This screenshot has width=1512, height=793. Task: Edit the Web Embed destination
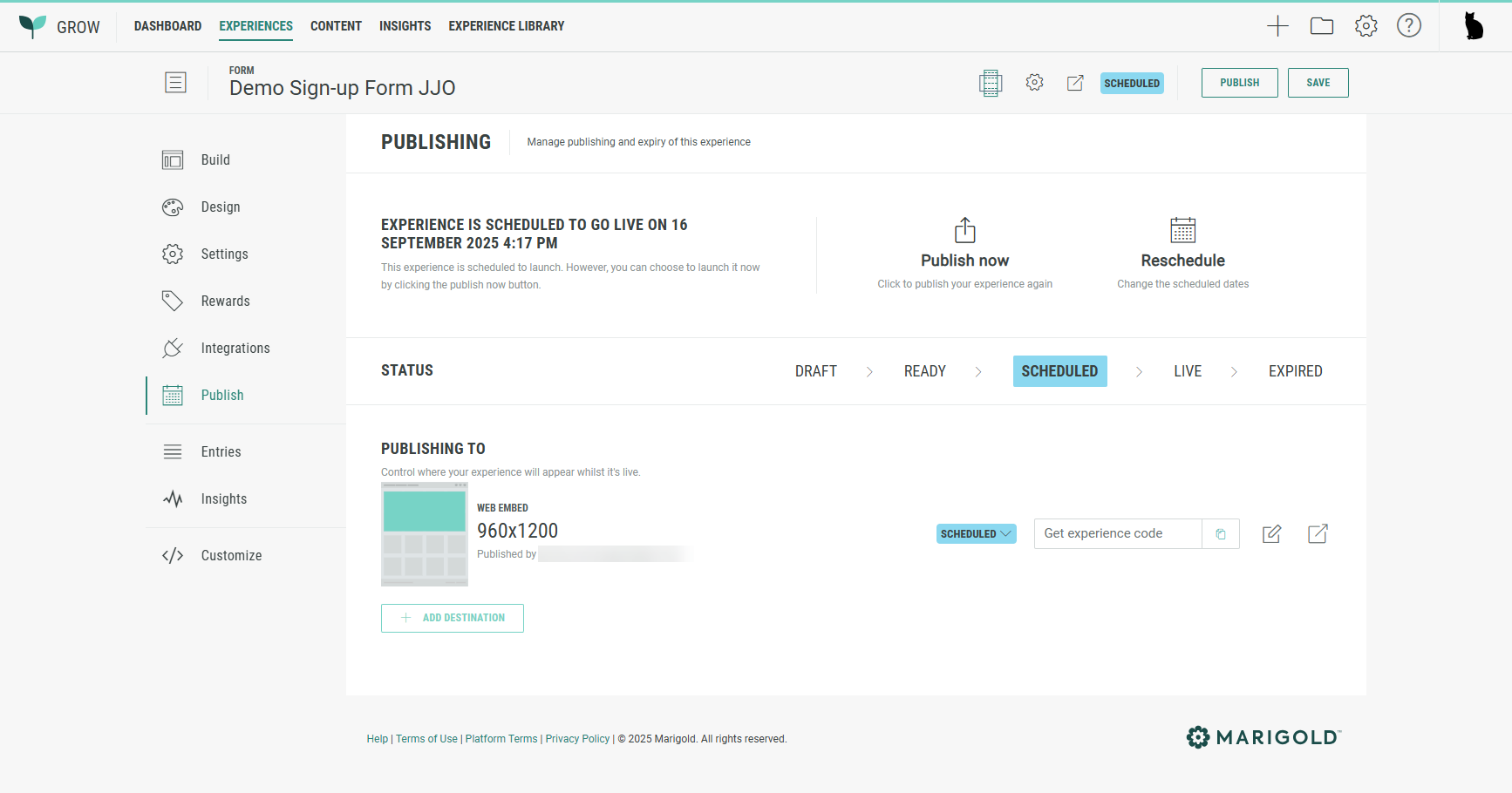point(1272,534)
